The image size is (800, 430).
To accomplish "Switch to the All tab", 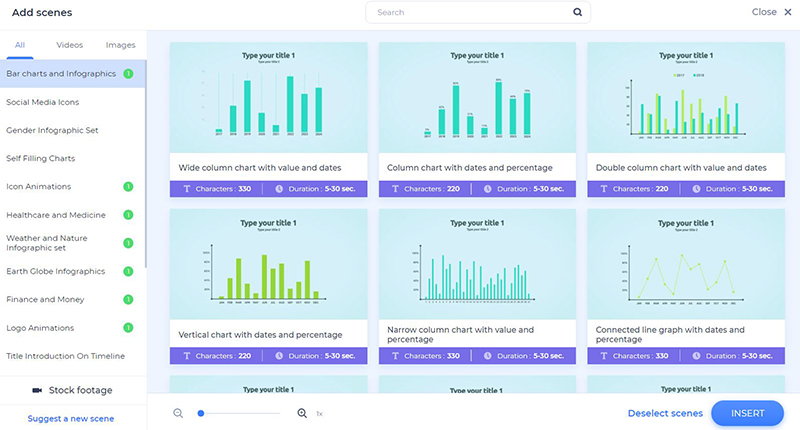I will point(20,45).
